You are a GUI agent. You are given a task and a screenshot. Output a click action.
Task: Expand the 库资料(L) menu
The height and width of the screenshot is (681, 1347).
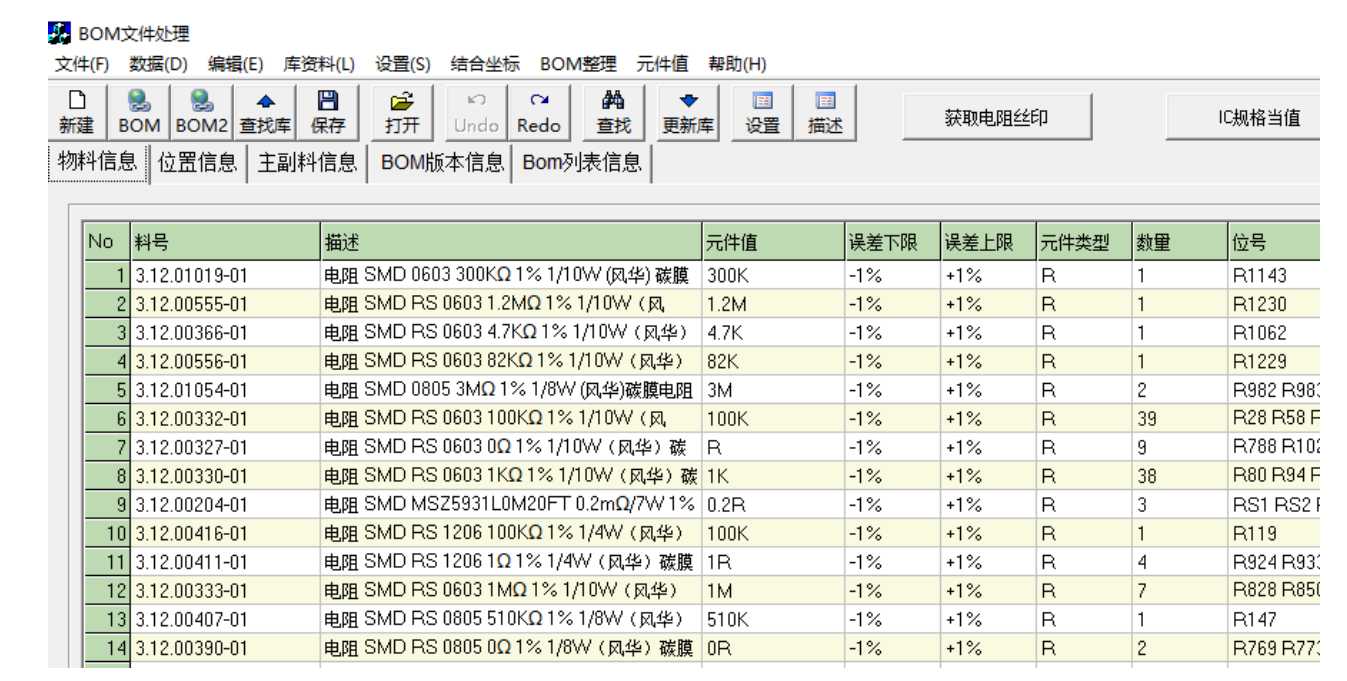319,64
